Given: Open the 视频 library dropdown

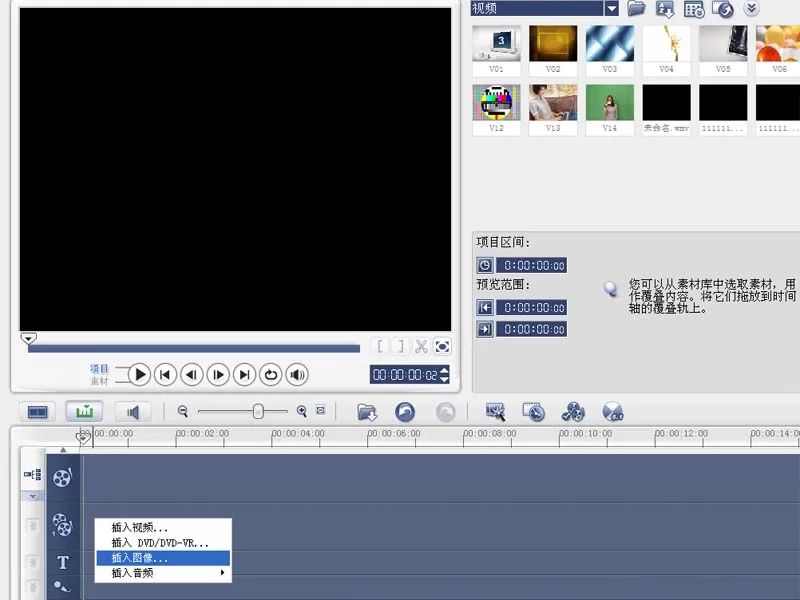Looking at the screenshot, I should 611,8.
